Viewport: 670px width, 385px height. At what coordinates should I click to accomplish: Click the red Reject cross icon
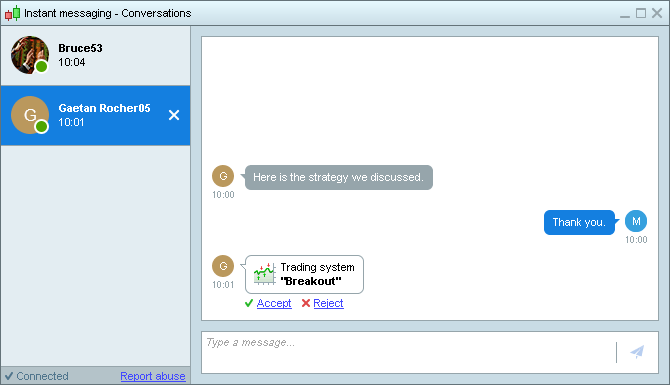pyautogui.click(x=306, y=303)
